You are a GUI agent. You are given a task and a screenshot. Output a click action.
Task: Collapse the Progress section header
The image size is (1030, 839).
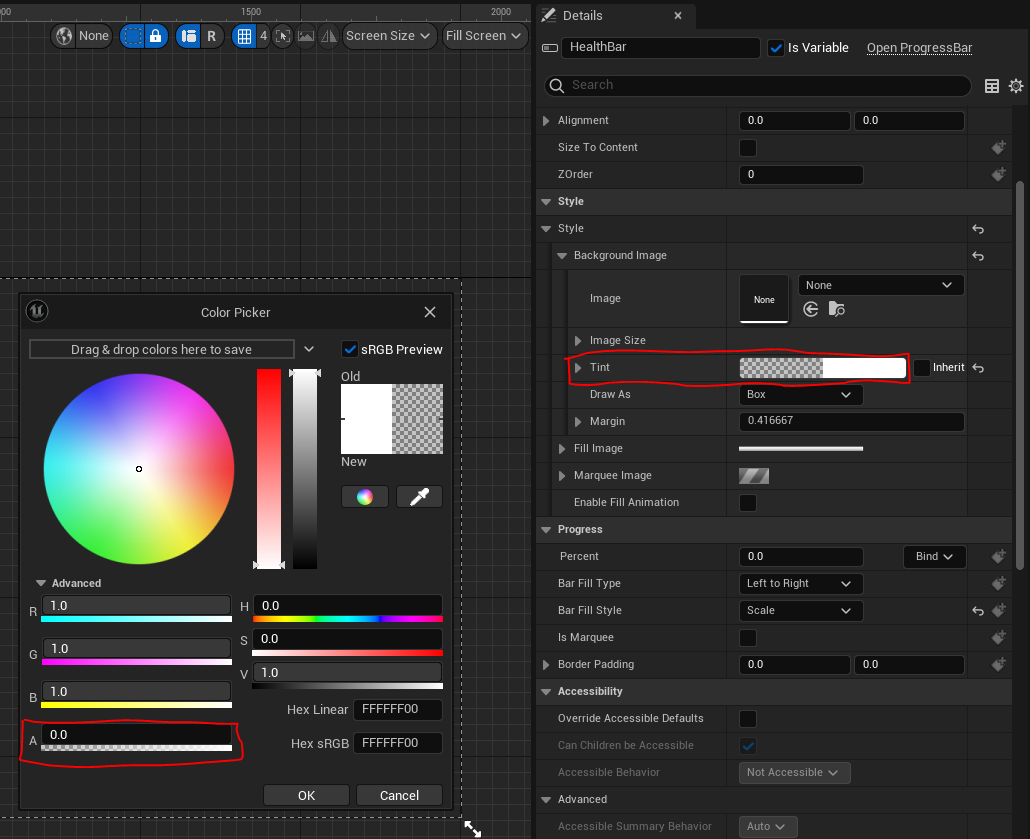coord(547,530)
